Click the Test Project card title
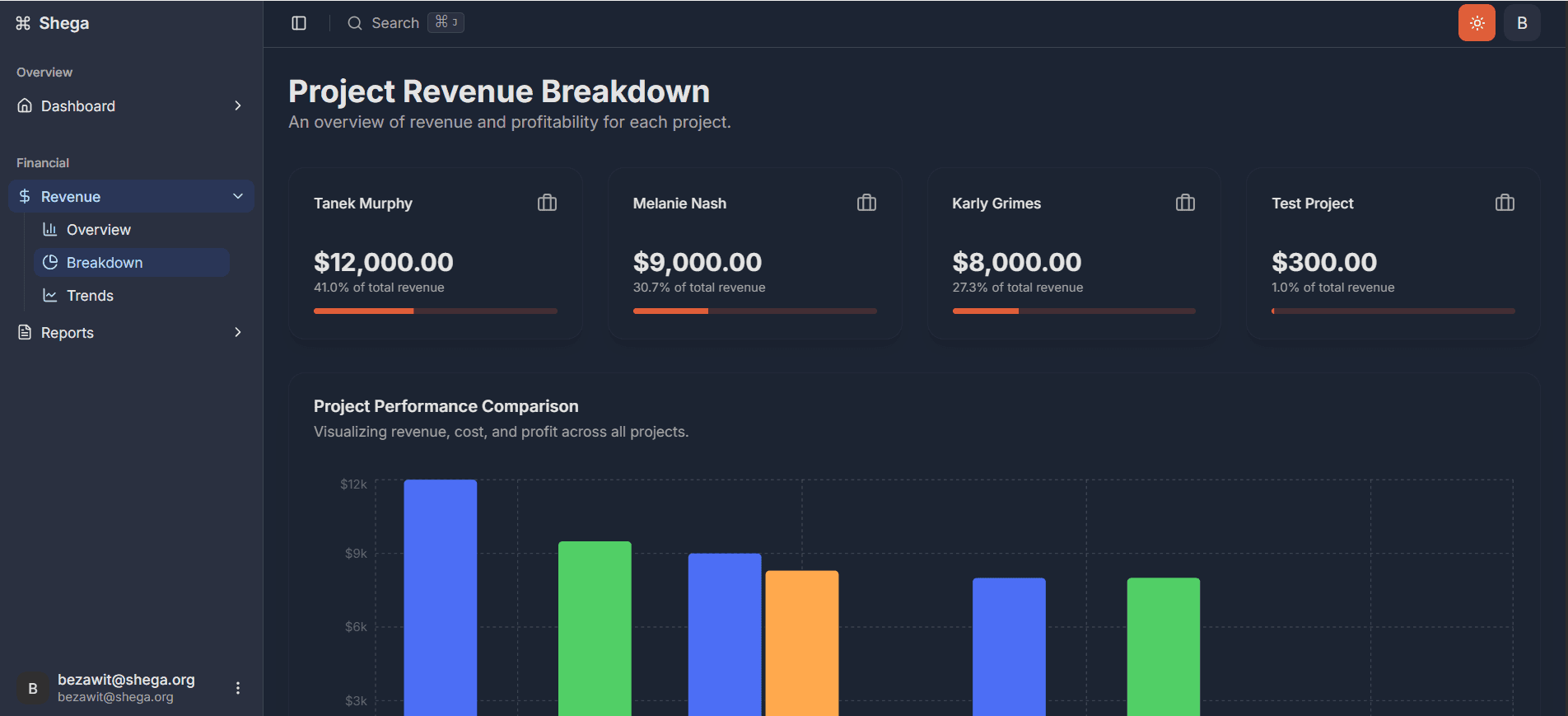1568x716 pixels. click(1313, 204)
